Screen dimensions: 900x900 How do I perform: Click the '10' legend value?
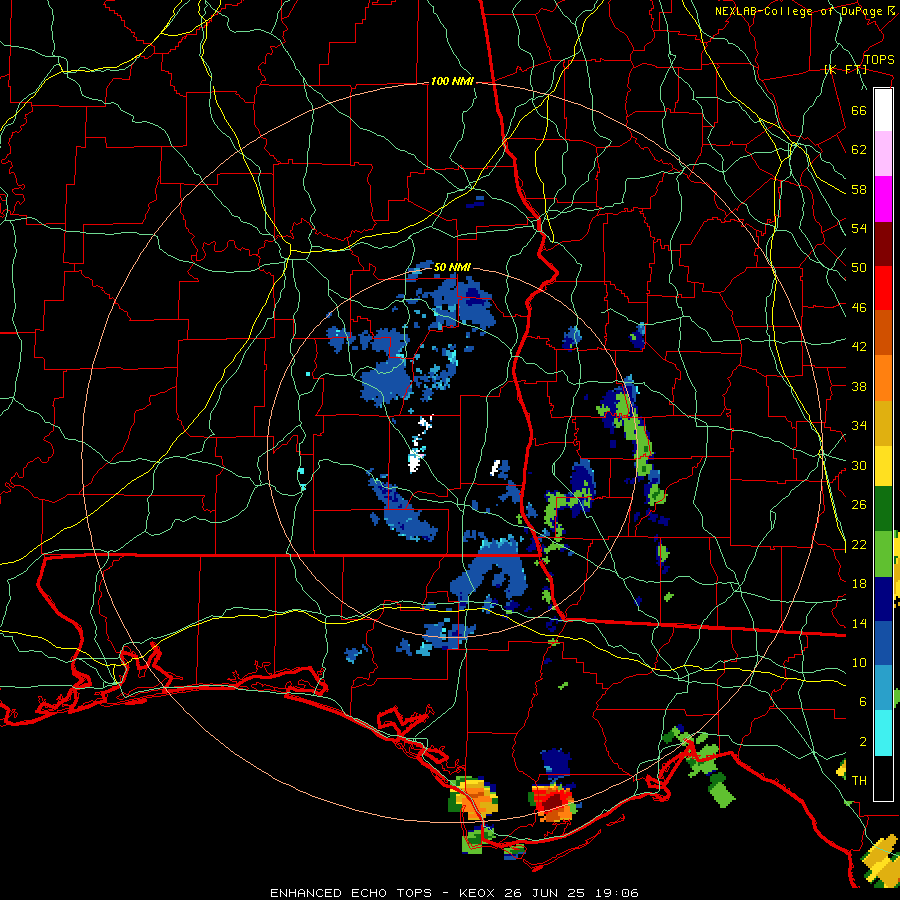(x=859, y=663)
